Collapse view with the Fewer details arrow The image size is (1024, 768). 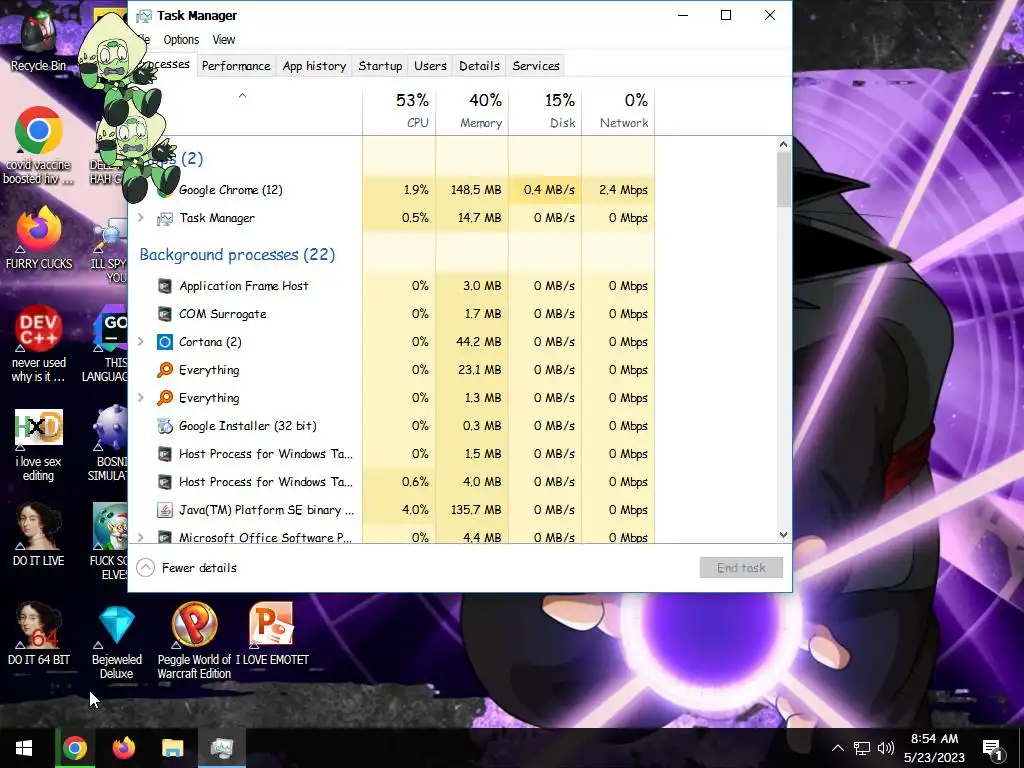[146, 568]
